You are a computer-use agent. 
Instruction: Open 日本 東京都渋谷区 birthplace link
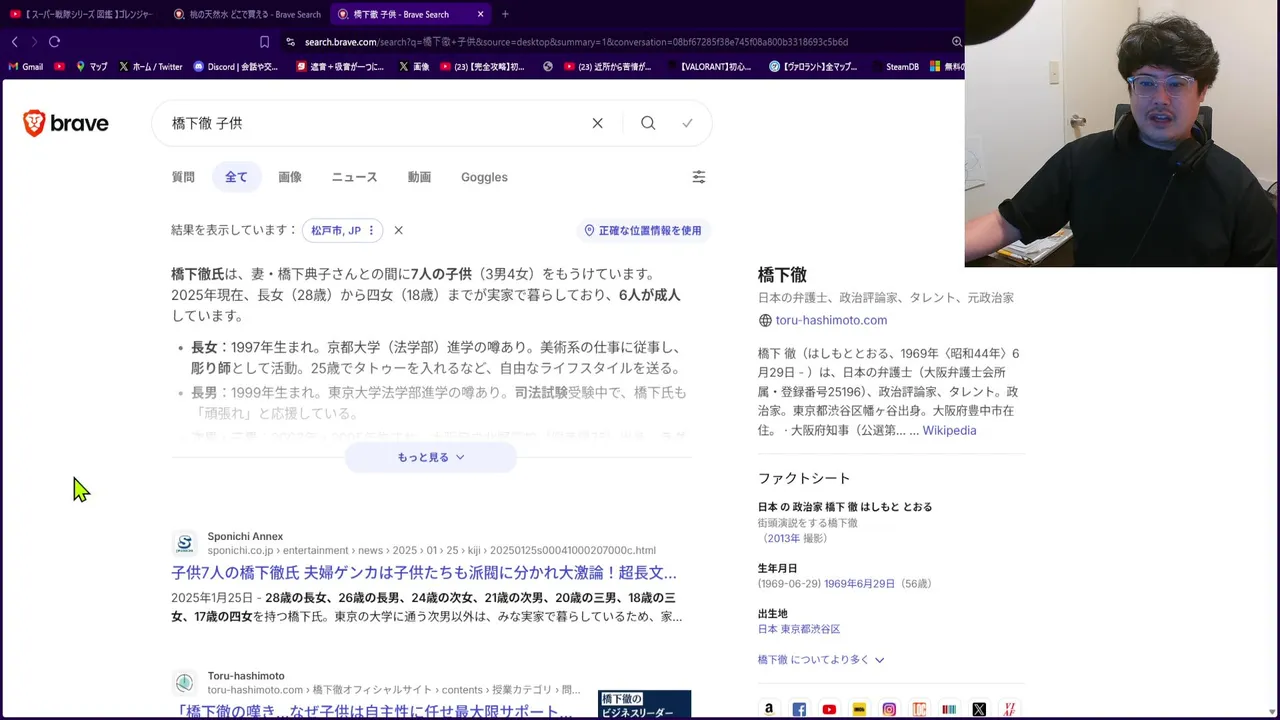coord(799,629)
